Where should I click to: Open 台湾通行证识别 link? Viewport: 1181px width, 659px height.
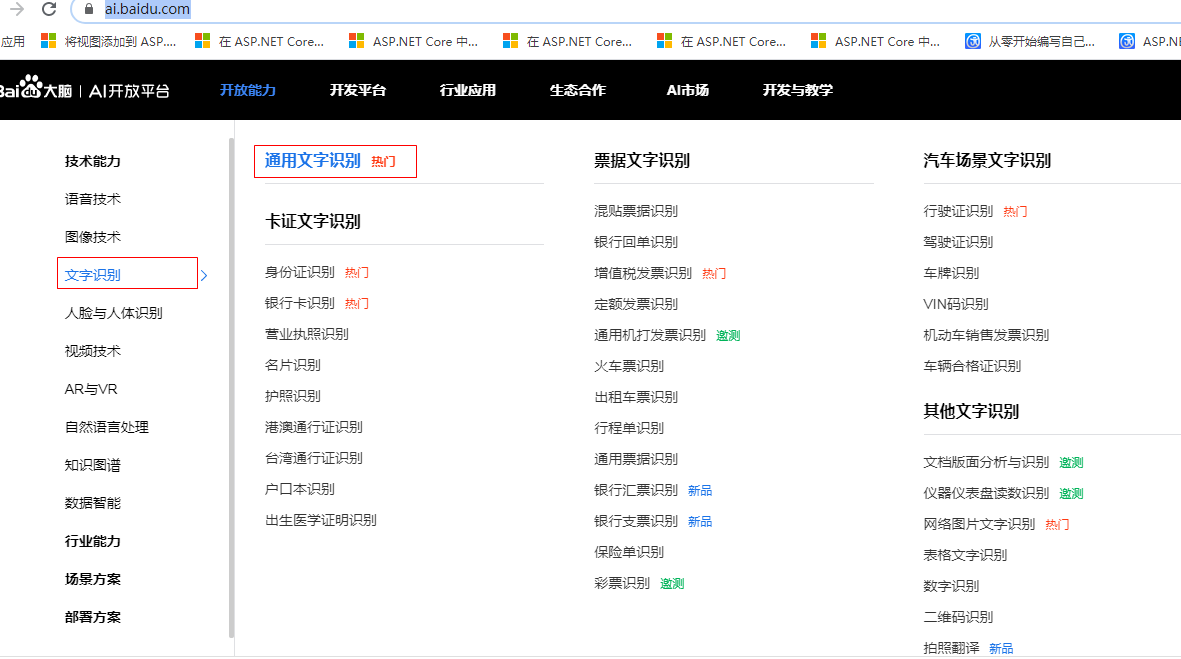(313, 458)
